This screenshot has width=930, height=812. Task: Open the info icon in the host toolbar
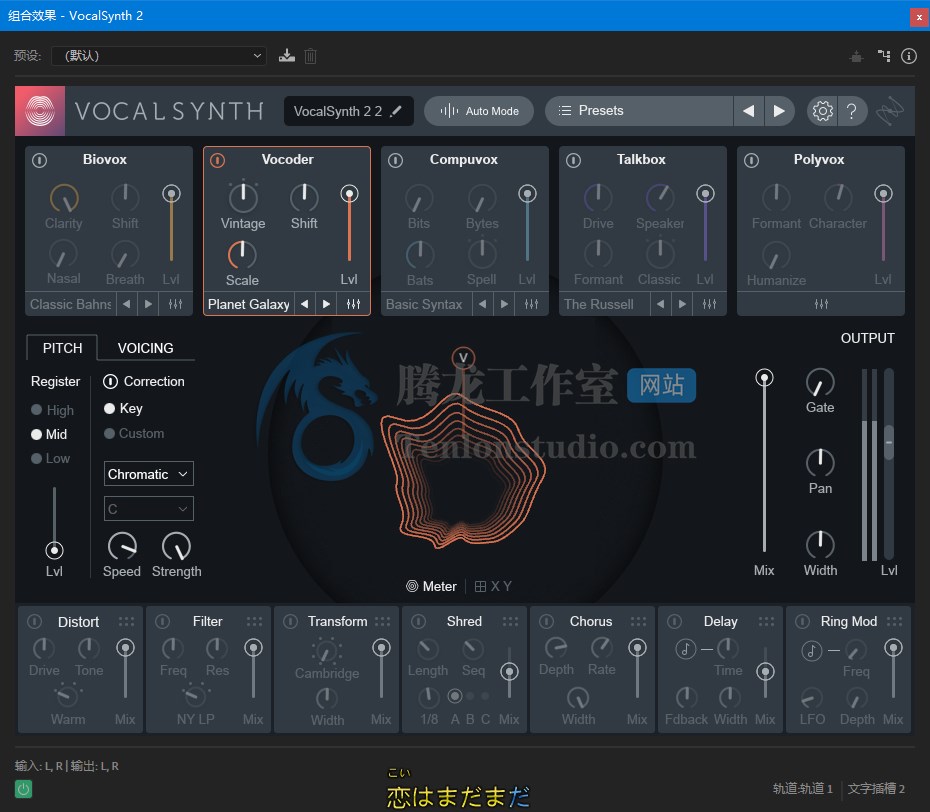point(909,56)
